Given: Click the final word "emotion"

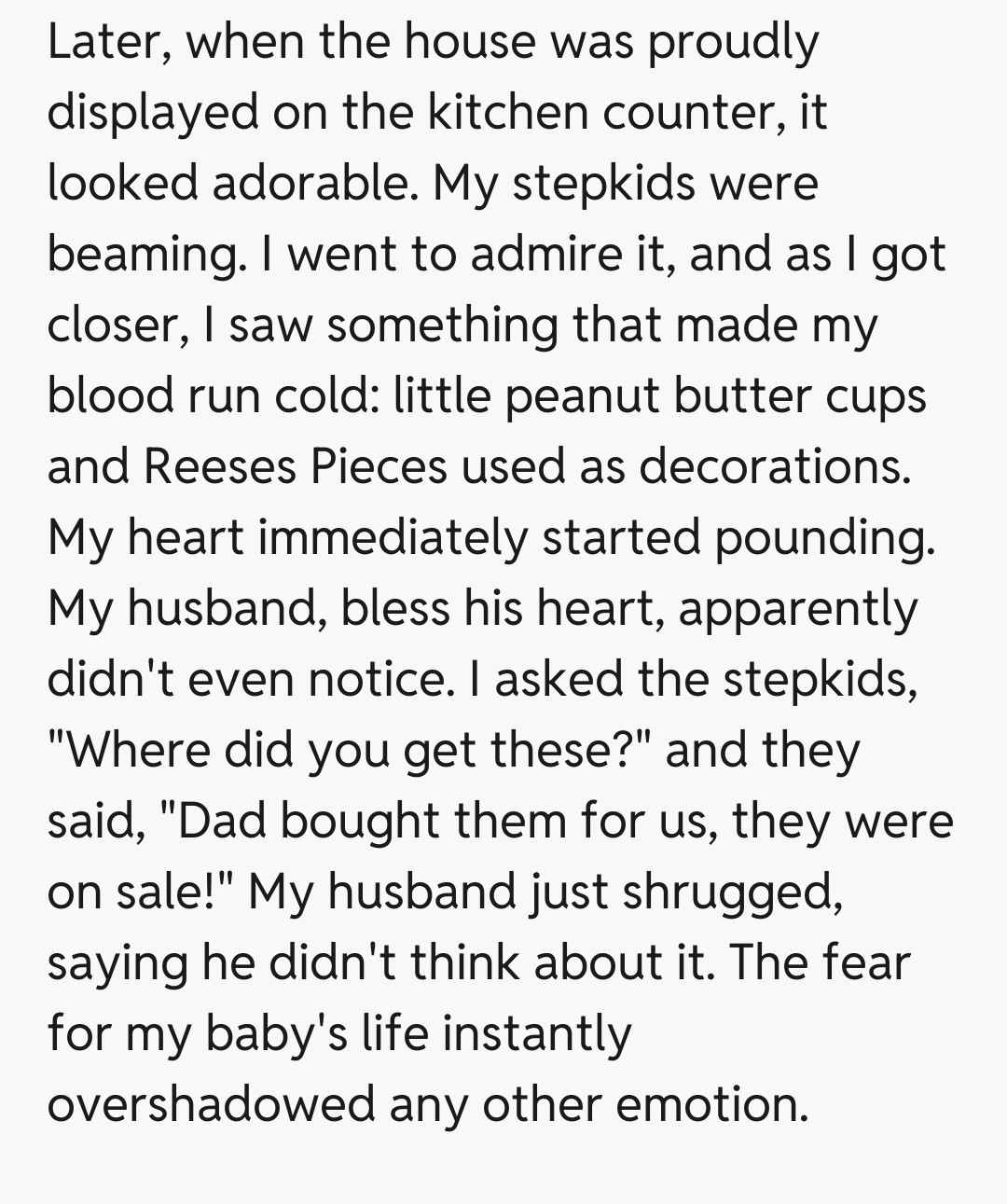Looking at the screenshot, I should pyautogui.click(x=711, y=1105).
